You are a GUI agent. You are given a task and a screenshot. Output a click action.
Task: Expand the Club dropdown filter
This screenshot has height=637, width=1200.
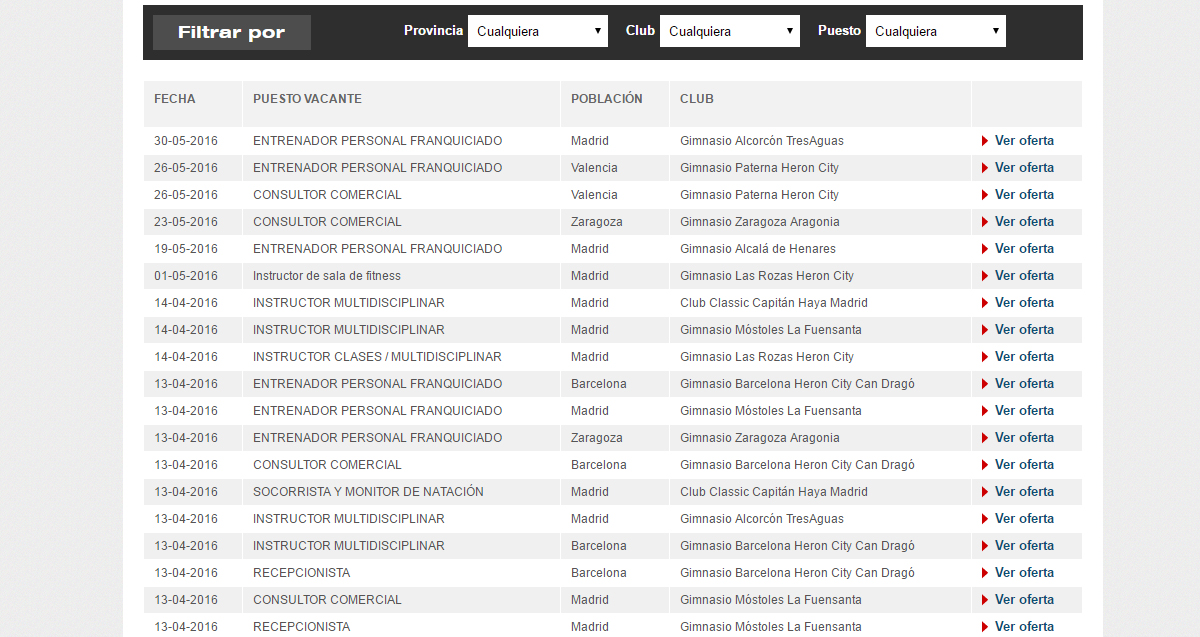click(730, 31)
